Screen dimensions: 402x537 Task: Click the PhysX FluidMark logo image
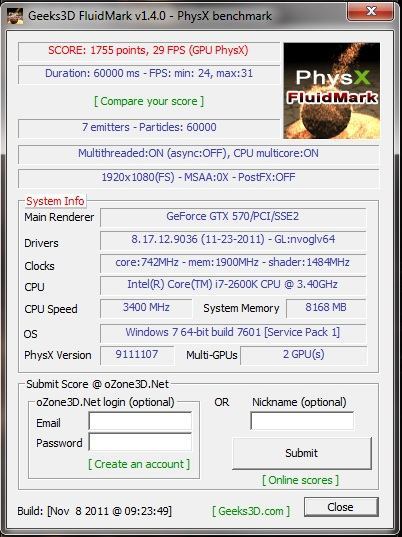pyautogui.click(x=331, y=90)
